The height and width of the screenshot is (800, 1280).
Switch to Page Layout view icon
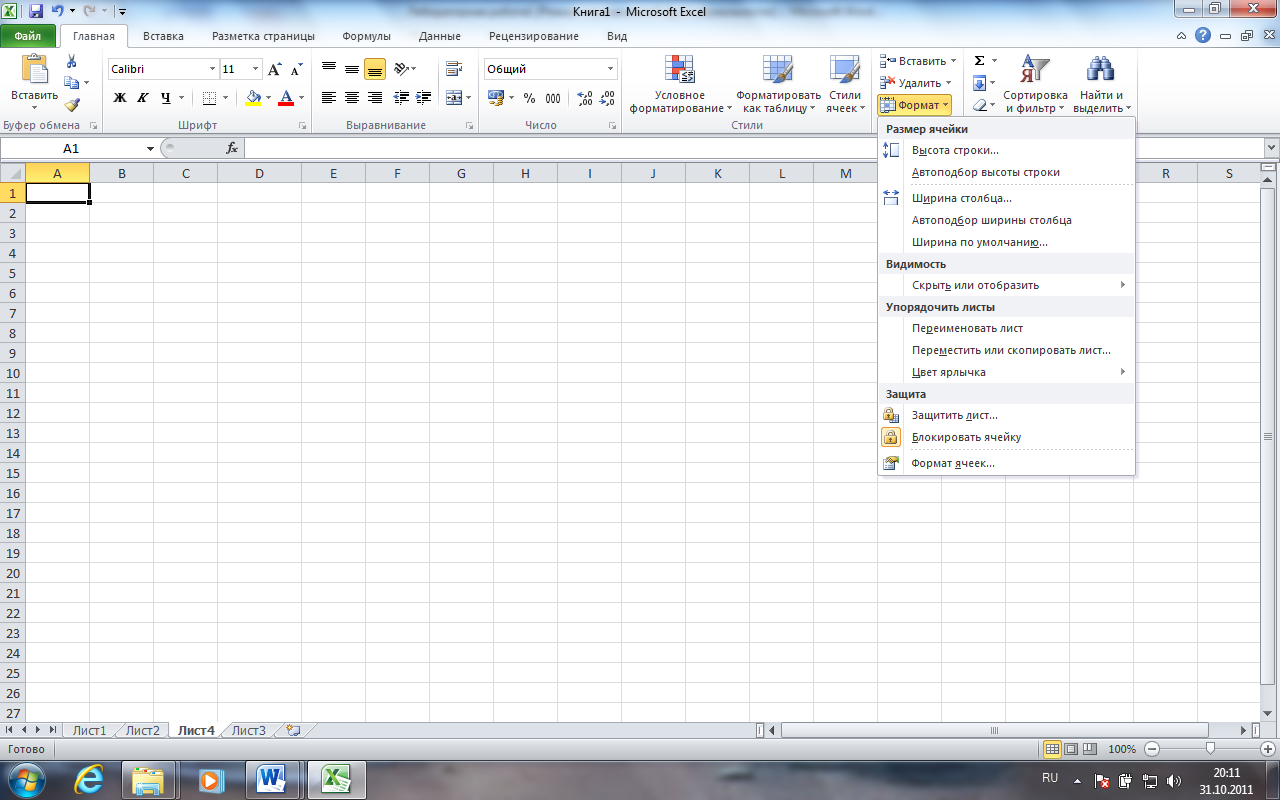[x=1070, y=748]
